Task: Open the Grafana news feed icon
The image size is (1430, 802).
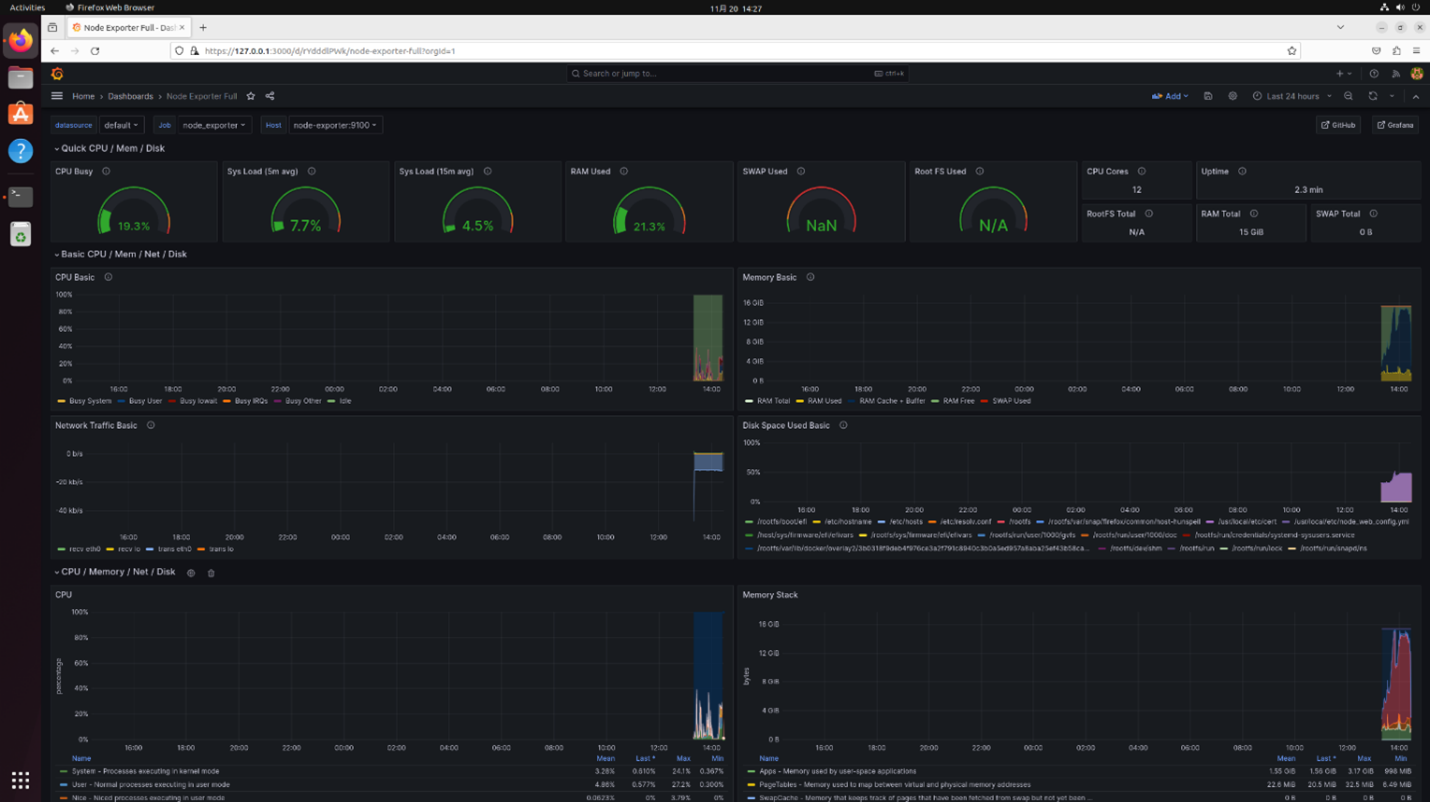Action: pos(1395,73)
